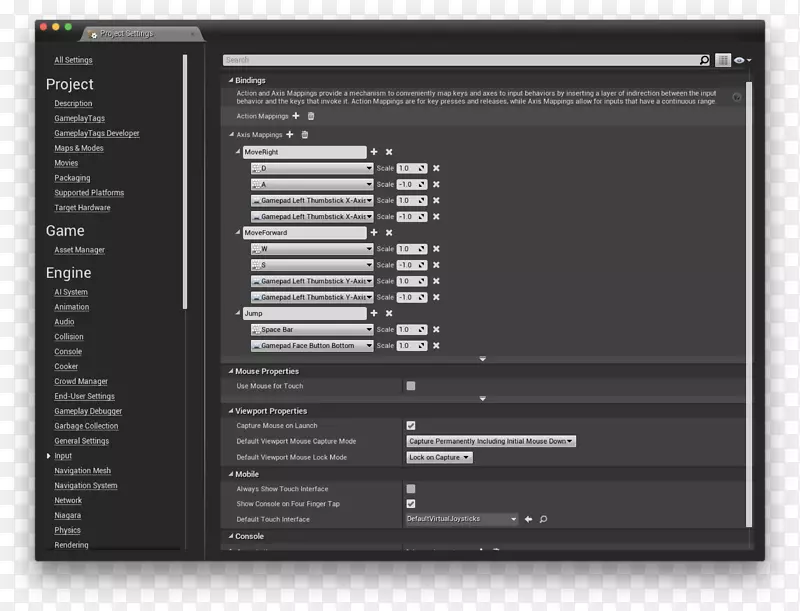Edit Scale value for A key
Screen dimensions: 800x611
tap(412, 184)
